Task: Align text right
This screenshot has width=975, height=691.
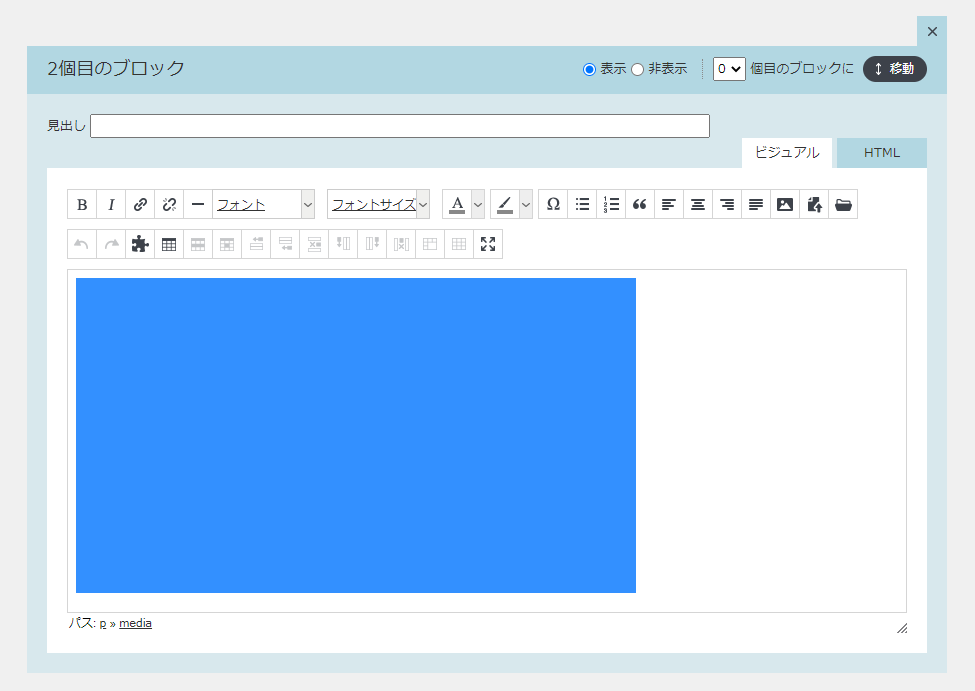Action: tap(727, 204)
